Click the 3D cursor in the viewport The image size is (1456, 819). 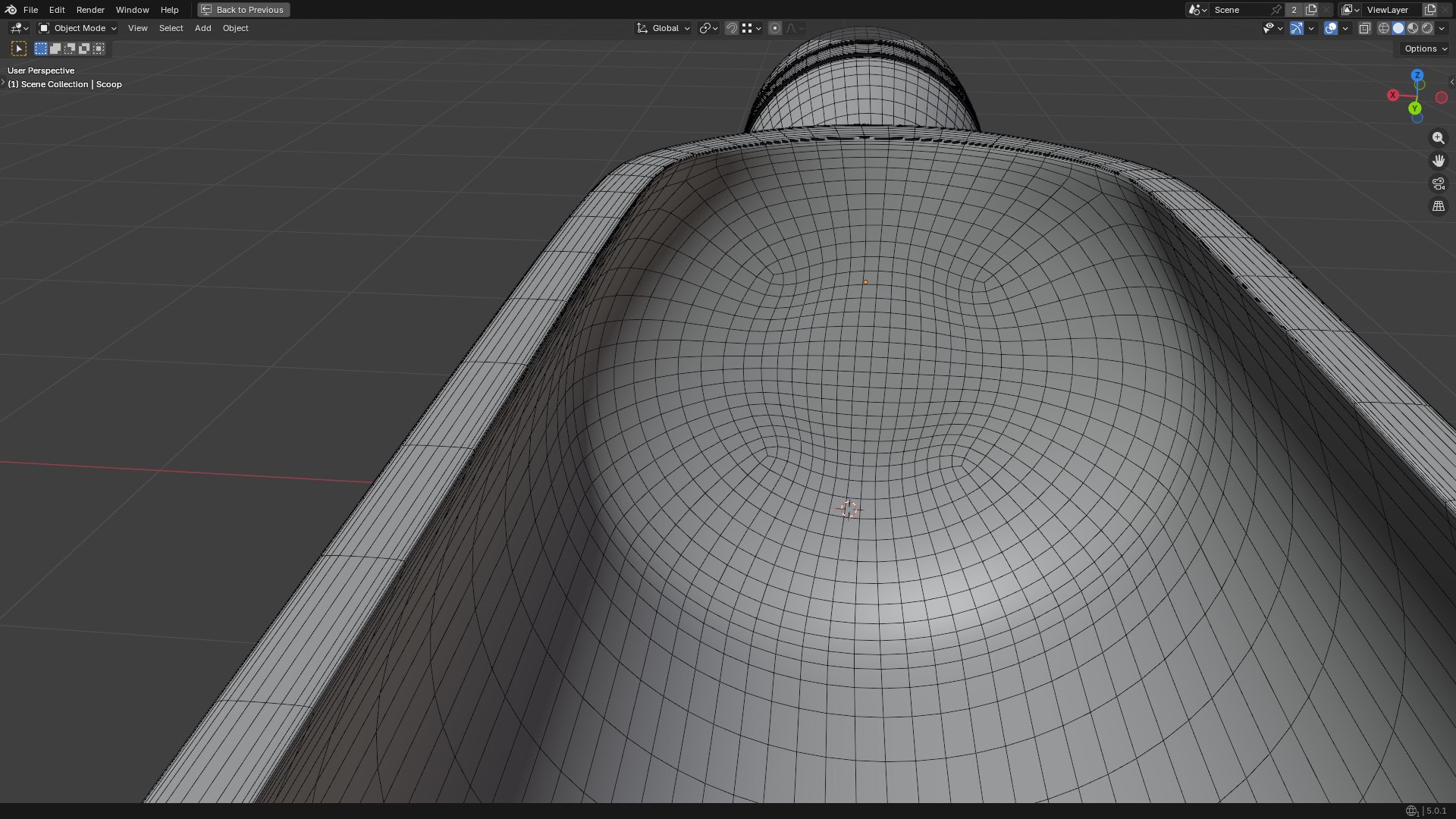[x=849, y=510]
